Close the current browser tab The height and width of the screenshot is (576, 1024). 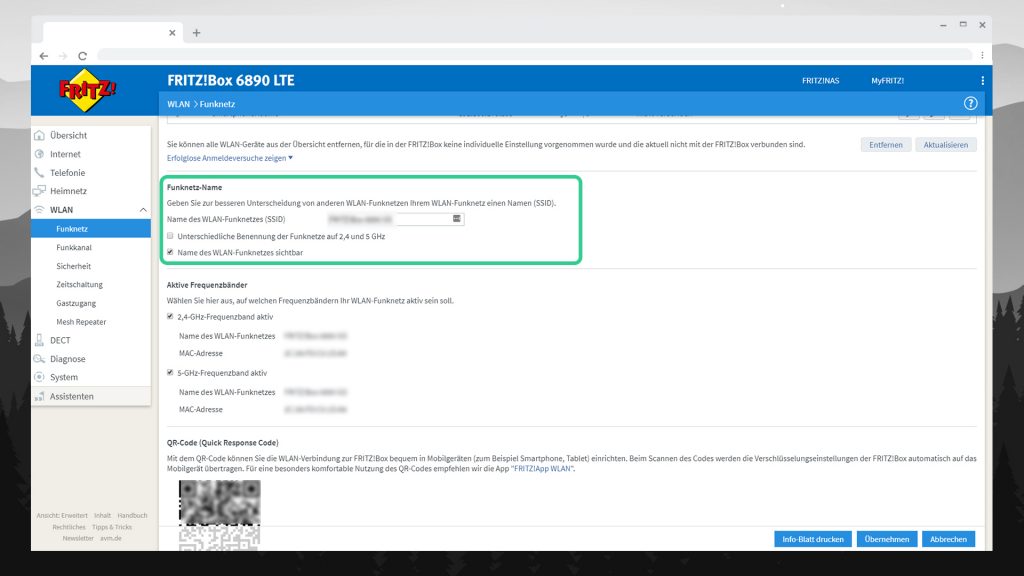172,33
